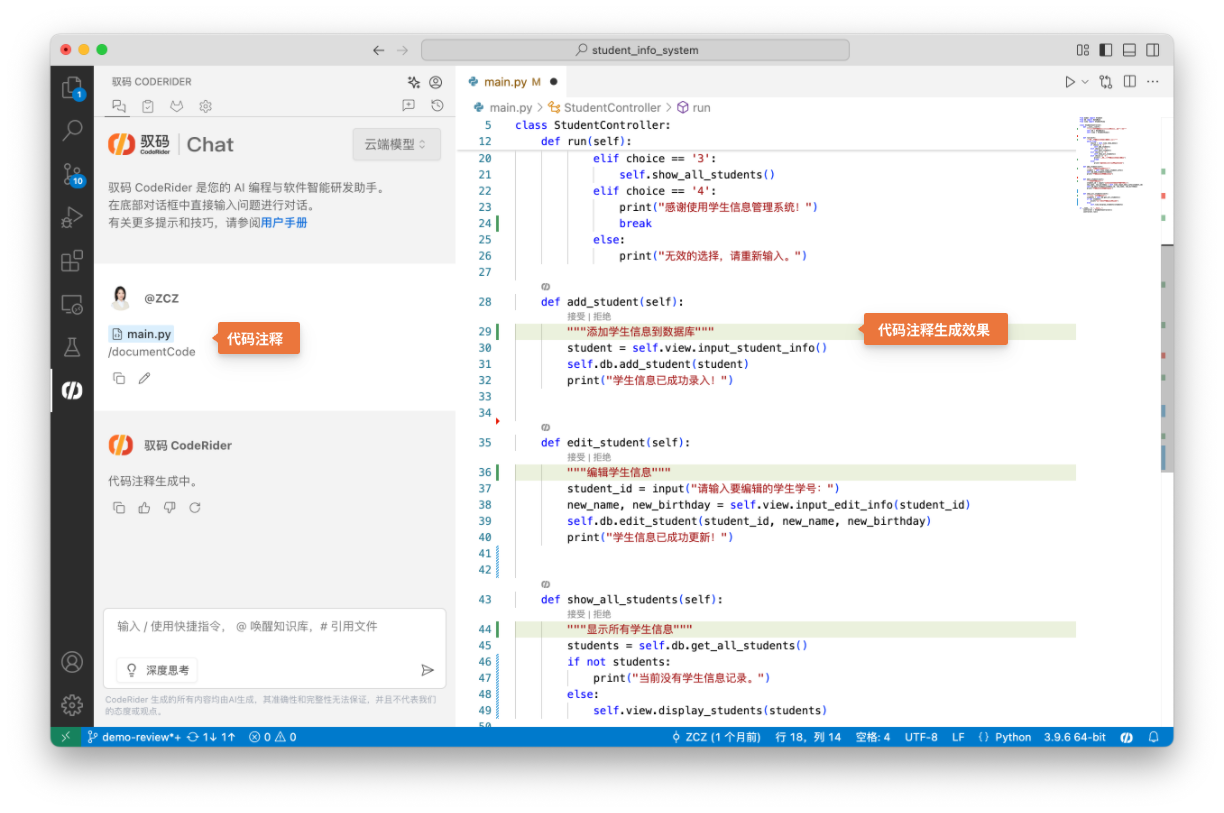The image size is (1224, 813).
Task: Open the user profile icon in CodeRider header
Action: coord(436,82)
